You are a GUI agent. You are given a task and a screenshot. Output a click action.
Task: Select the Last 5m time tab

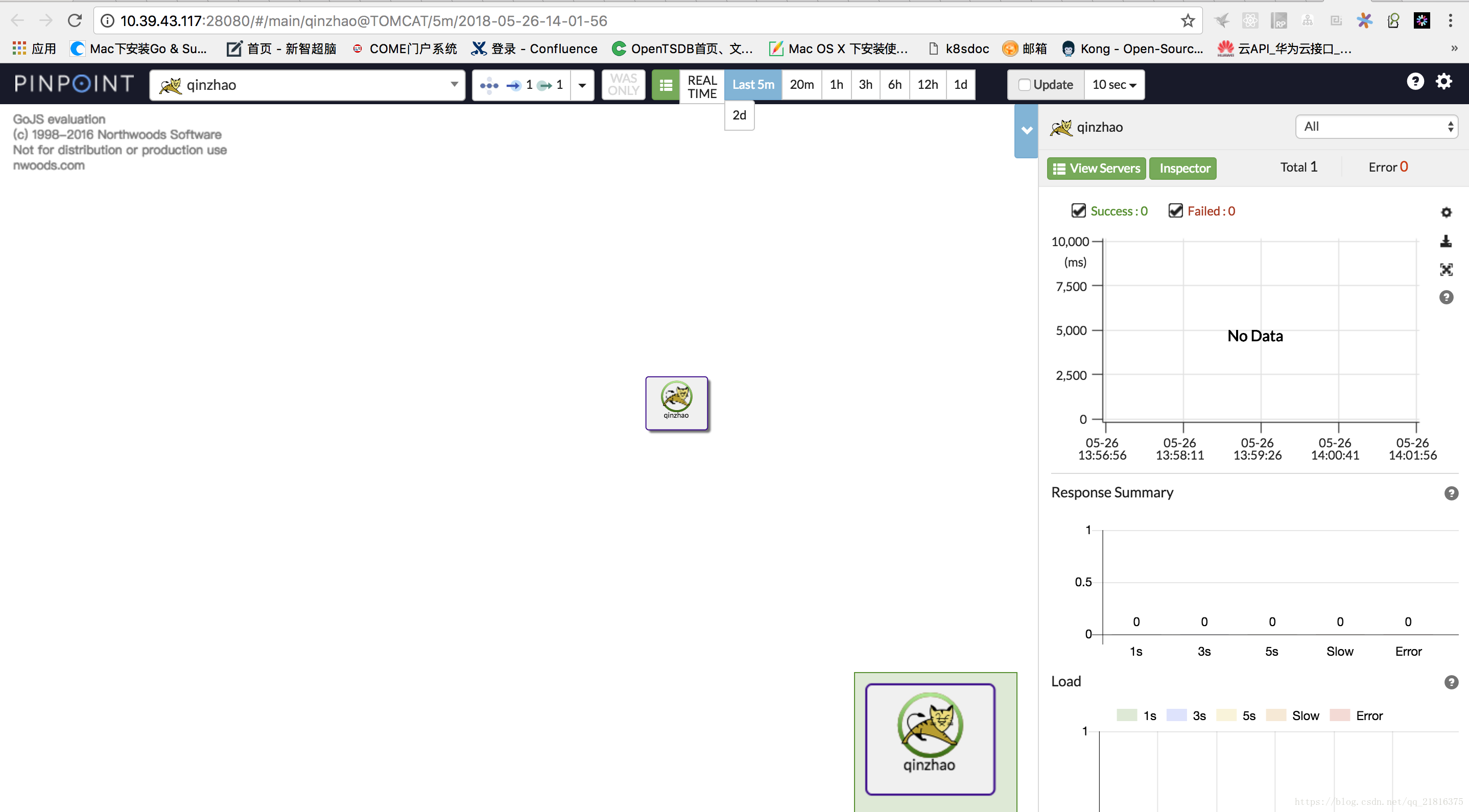click(753, 84)
